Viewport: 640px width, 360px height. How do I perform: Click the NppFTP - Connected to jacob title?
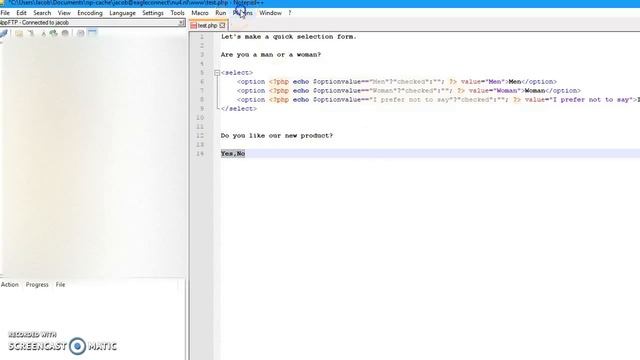click(35, 23)
